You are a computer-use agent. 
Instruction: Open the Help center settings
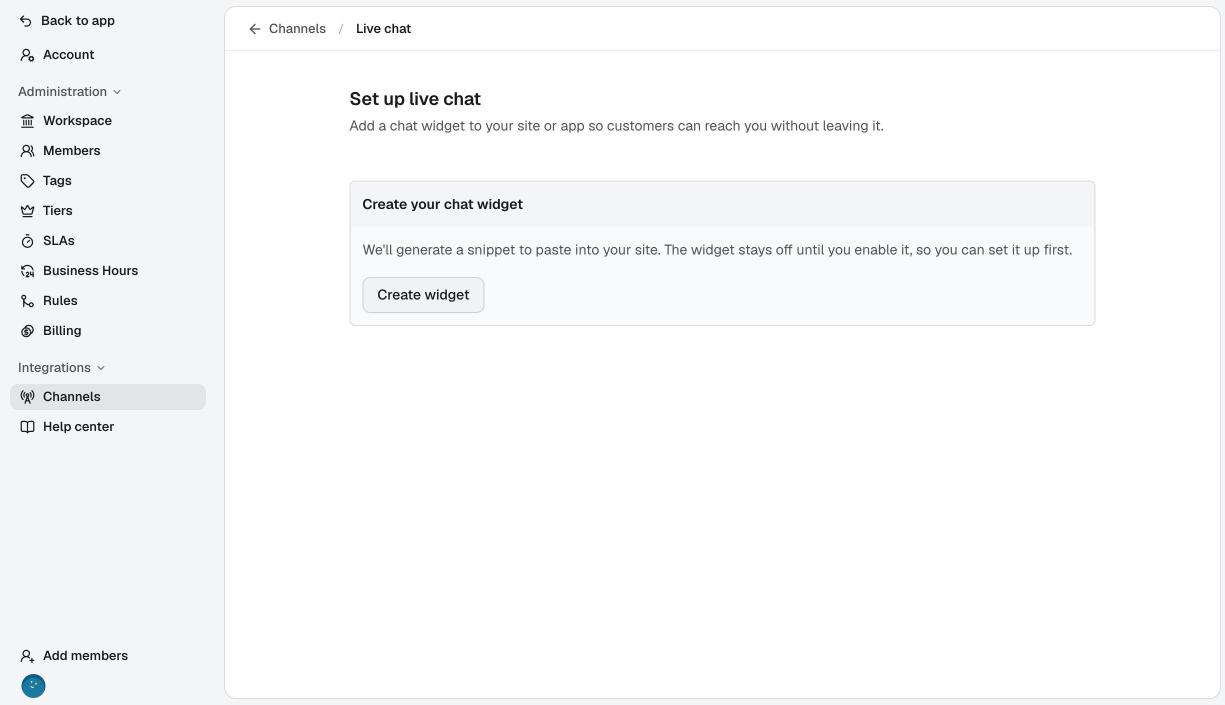point(108,427)
